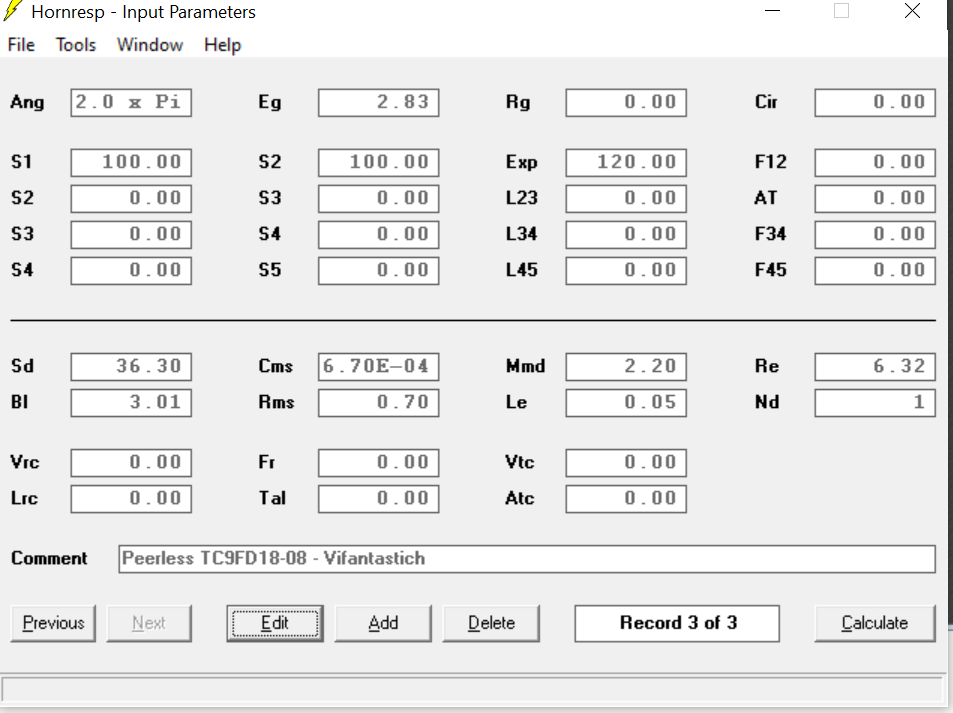Click the Ang label text
The width and height of the screenshot is (953, 713).
27,103
